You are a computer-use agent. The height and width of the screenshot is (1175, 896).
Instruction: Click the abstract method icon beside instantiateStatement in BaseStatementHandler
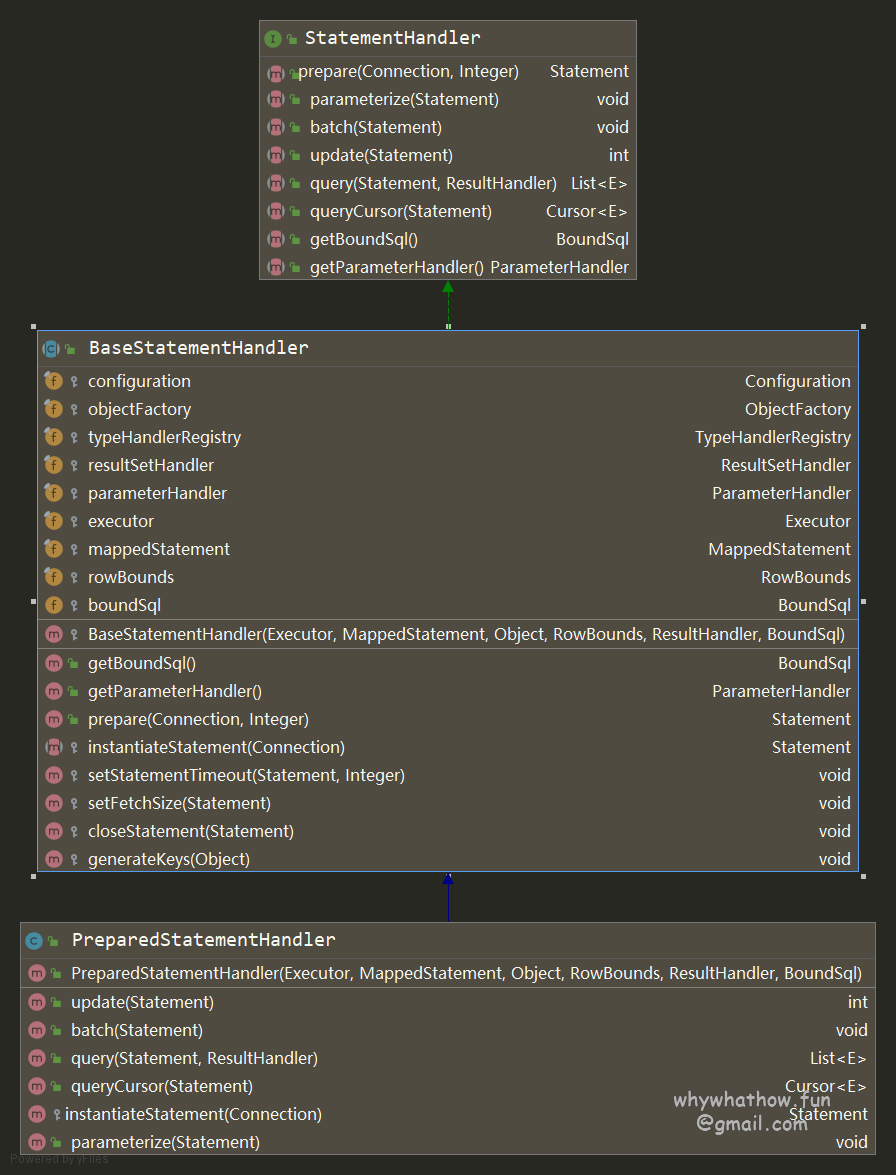pyautogui.click(x=54, y=747)
